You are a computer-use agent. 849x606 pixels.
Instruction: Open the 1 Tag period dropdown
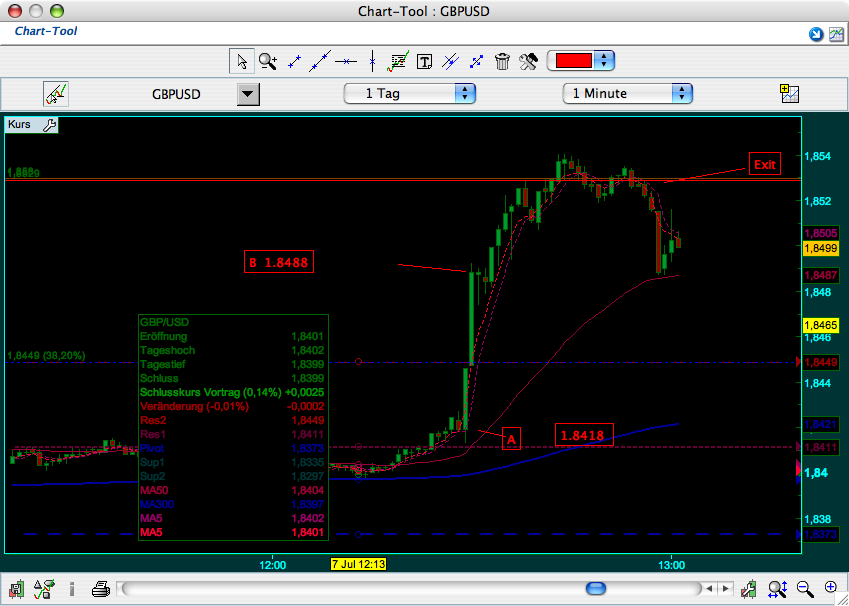[409, 94]
